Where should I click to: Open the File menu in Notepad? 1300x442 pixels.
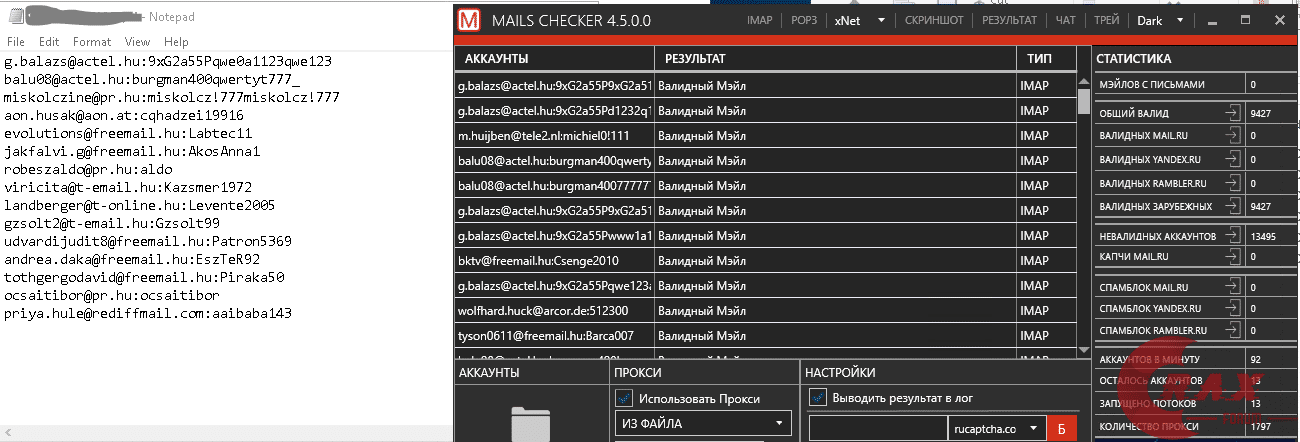click(16, 42)
